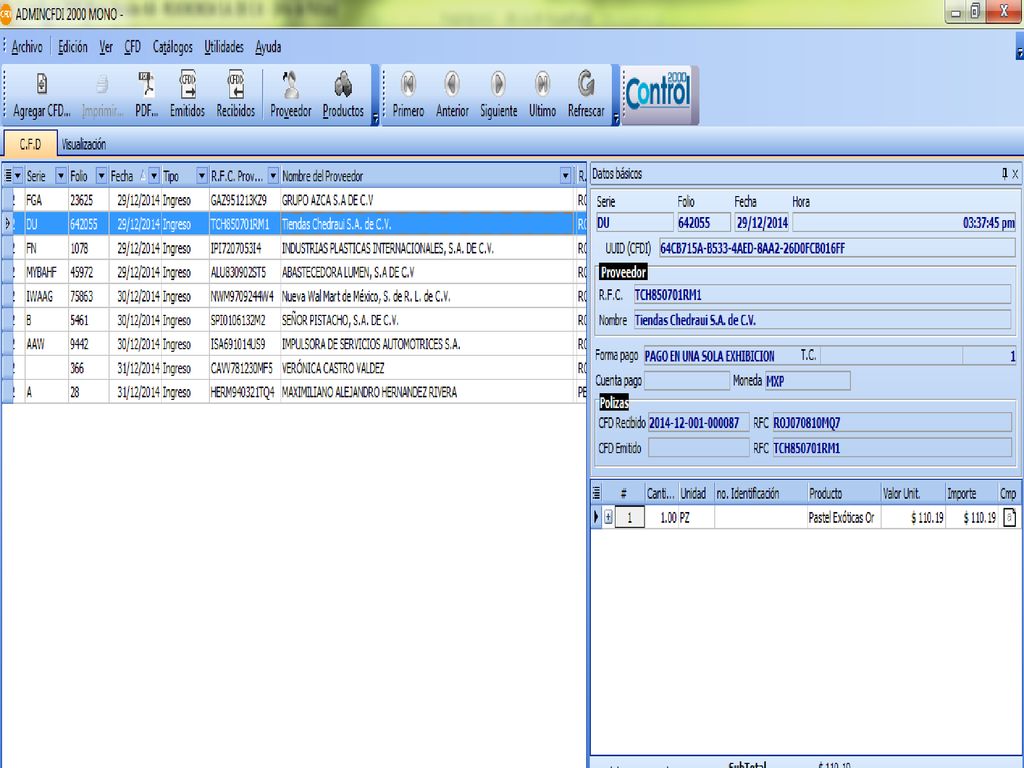Click the Importe column header

(x=971, y=493)
